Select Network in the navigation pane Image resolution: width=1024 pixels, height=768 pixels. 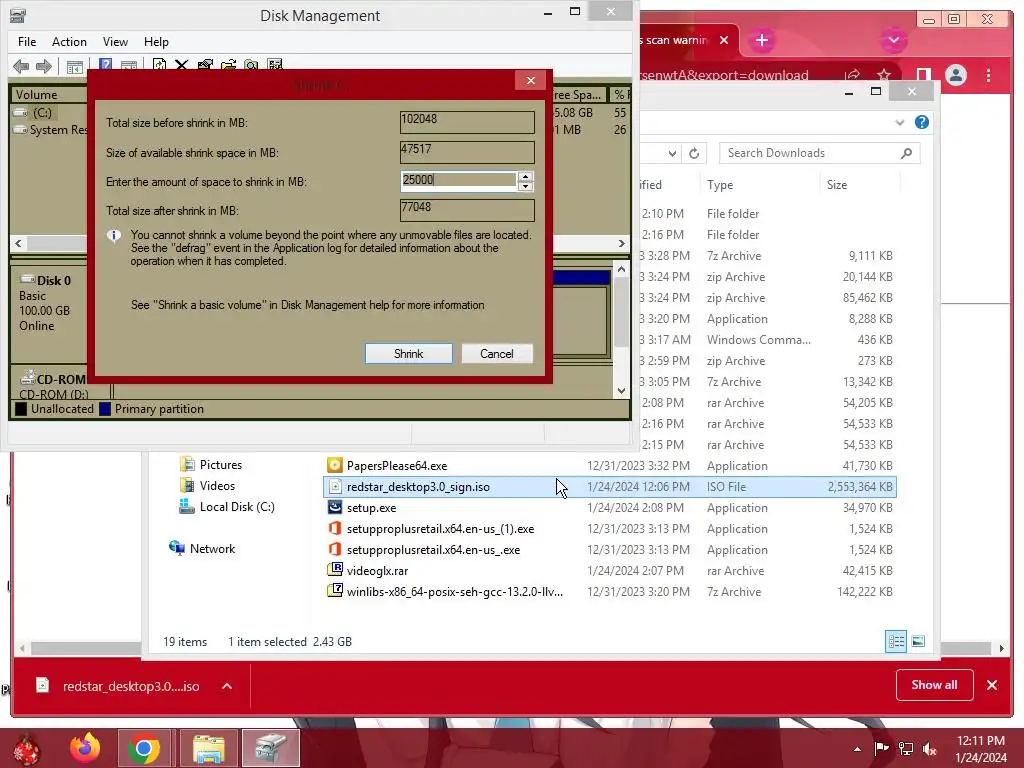coord(202,549)
